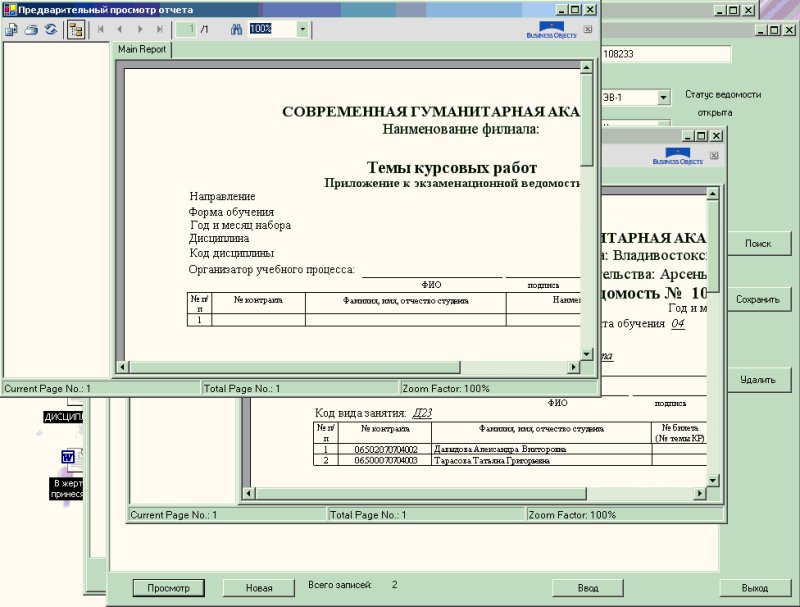Viewport: 800px width, 607px height.
Task: Click the Business Objects logo in back report window
Action: pyautogui.click(x=678, y=156)
